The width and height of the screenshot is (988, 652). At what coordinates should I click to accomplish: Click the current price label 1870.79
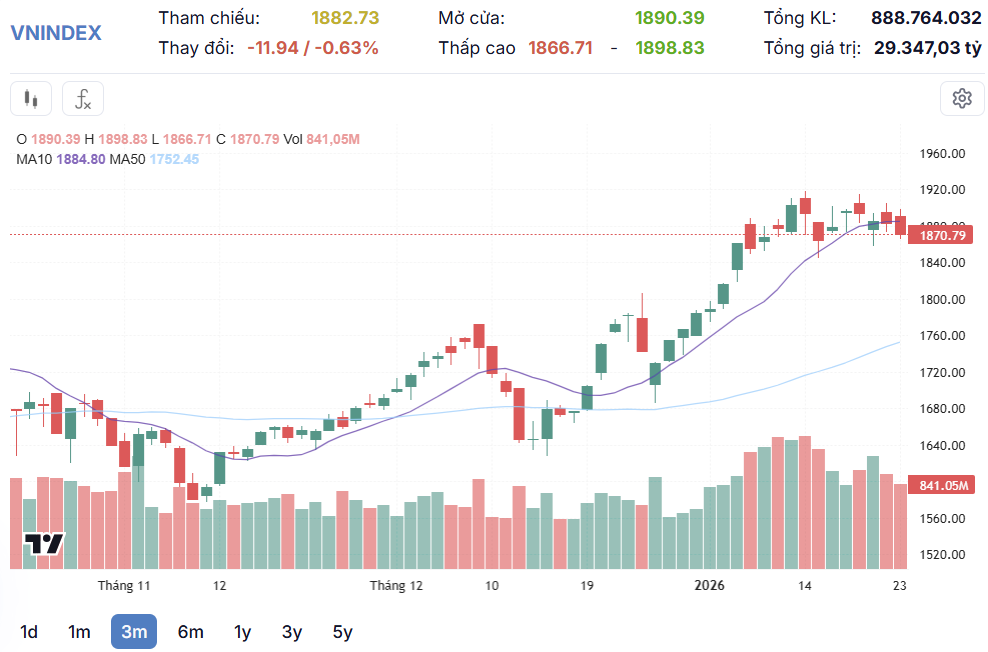click(942, 236)
